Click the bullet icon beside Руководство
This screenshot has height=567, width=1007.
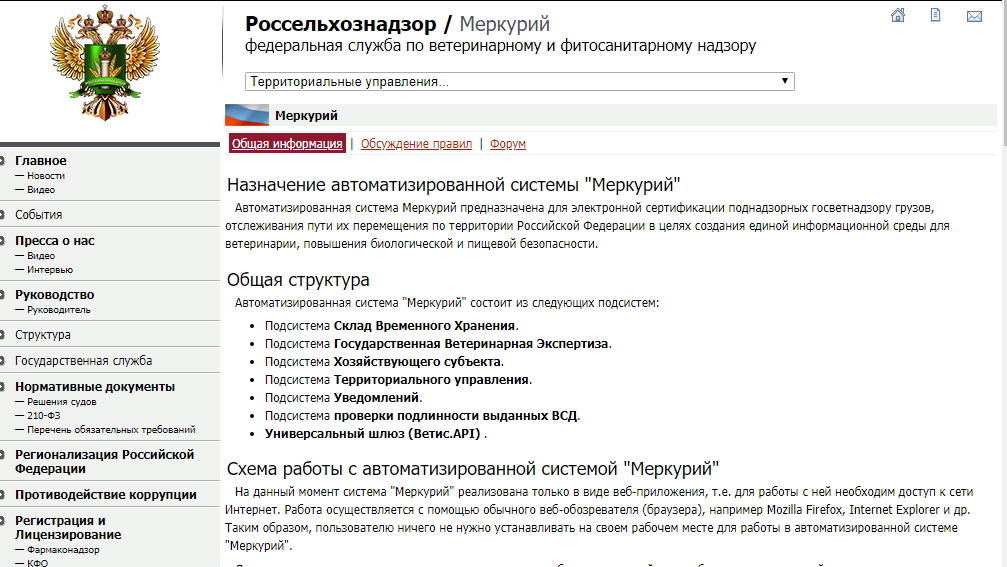pos(3,295)
